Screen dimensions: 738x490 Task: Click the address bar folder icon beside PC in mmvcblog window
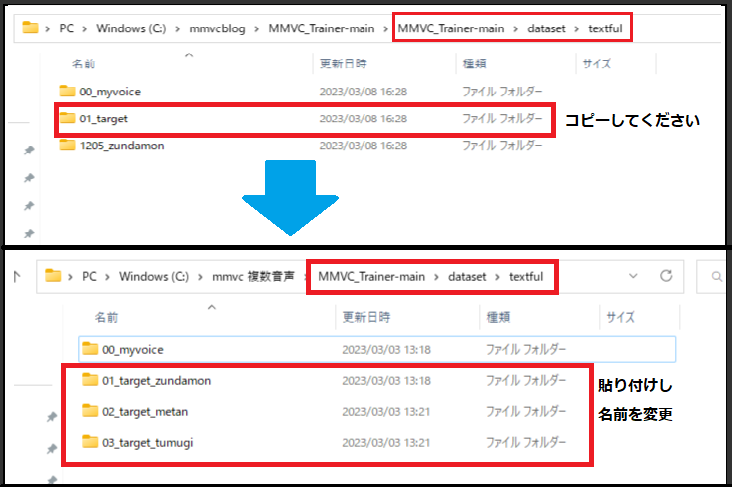click(31, 27)
